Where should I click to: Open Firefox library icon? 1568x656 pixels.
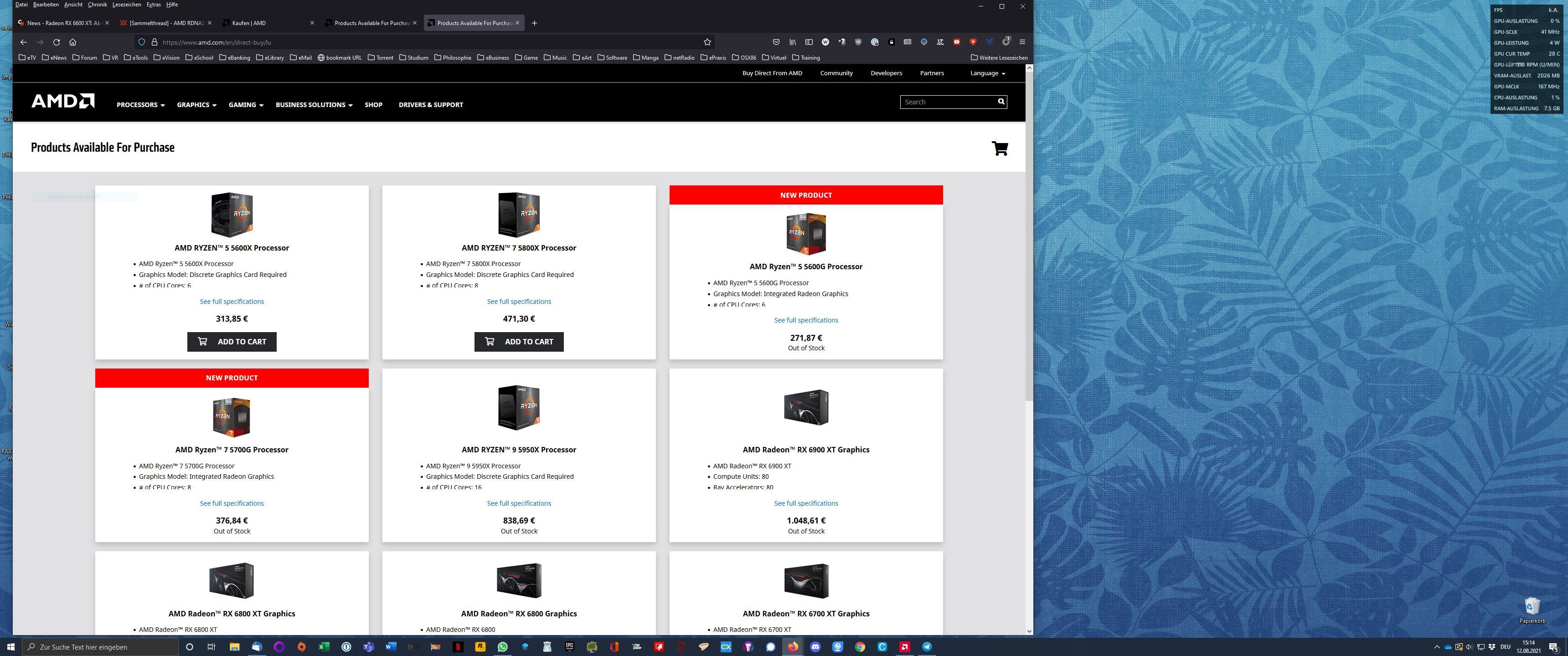793,42
